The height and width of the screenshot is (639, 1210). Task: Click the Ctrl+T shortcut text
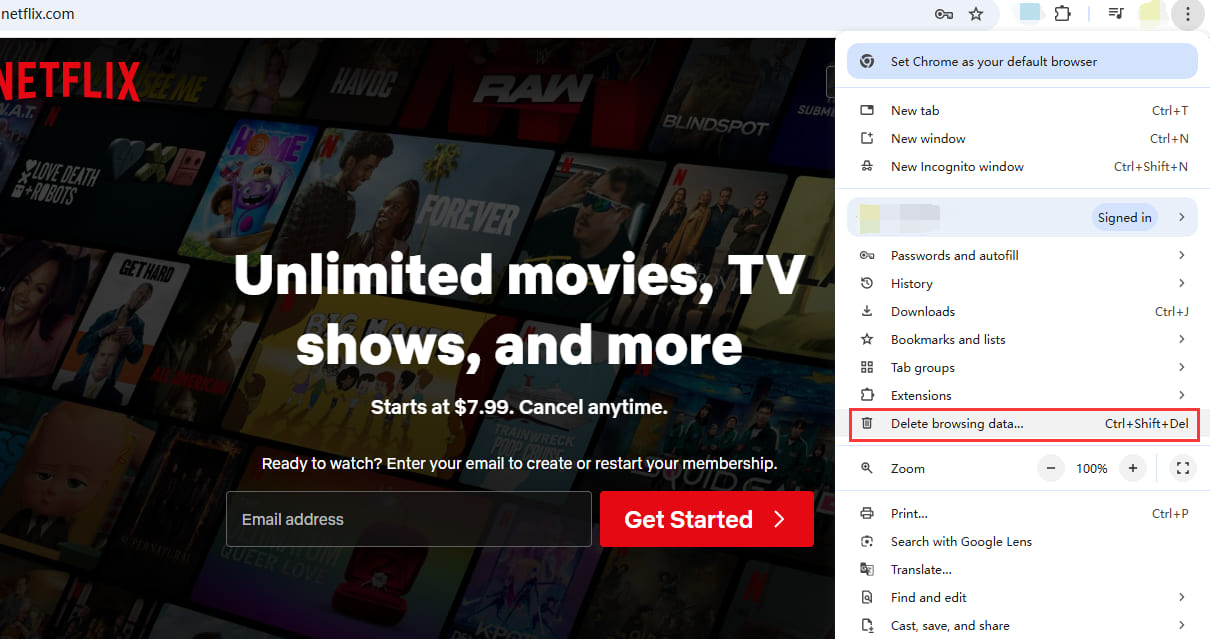tap(1170, 111)
